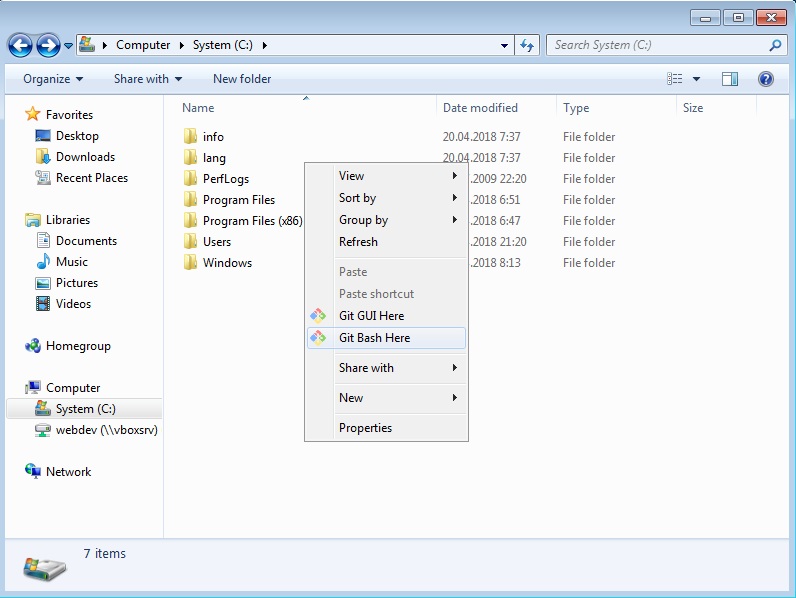The width and height of the screenshot is (796, 598).
Task: Sort by the Type column header
Action: click(x=576, y=108)
